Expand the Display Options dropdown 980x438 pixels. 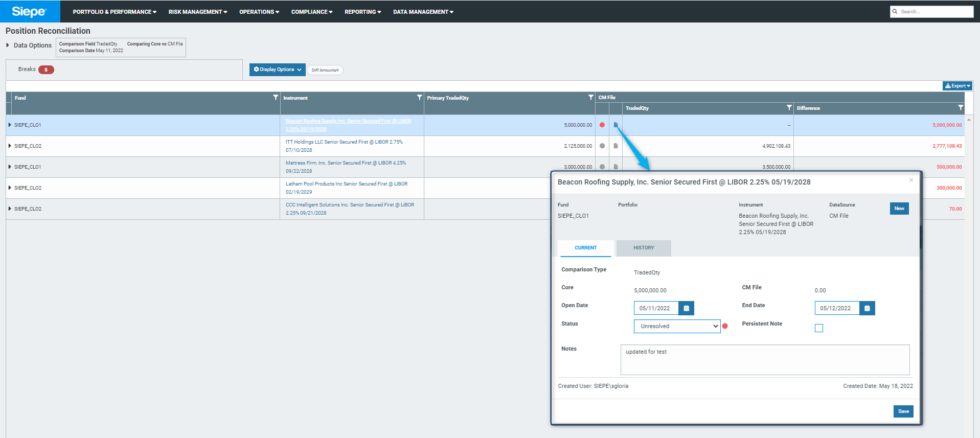[x=277, y=69]
